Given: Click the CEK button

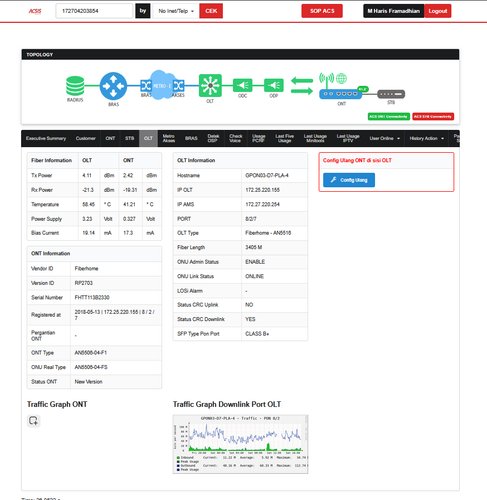Looking at the screenshot, I should pyautogui.click(x=211, y=11).
